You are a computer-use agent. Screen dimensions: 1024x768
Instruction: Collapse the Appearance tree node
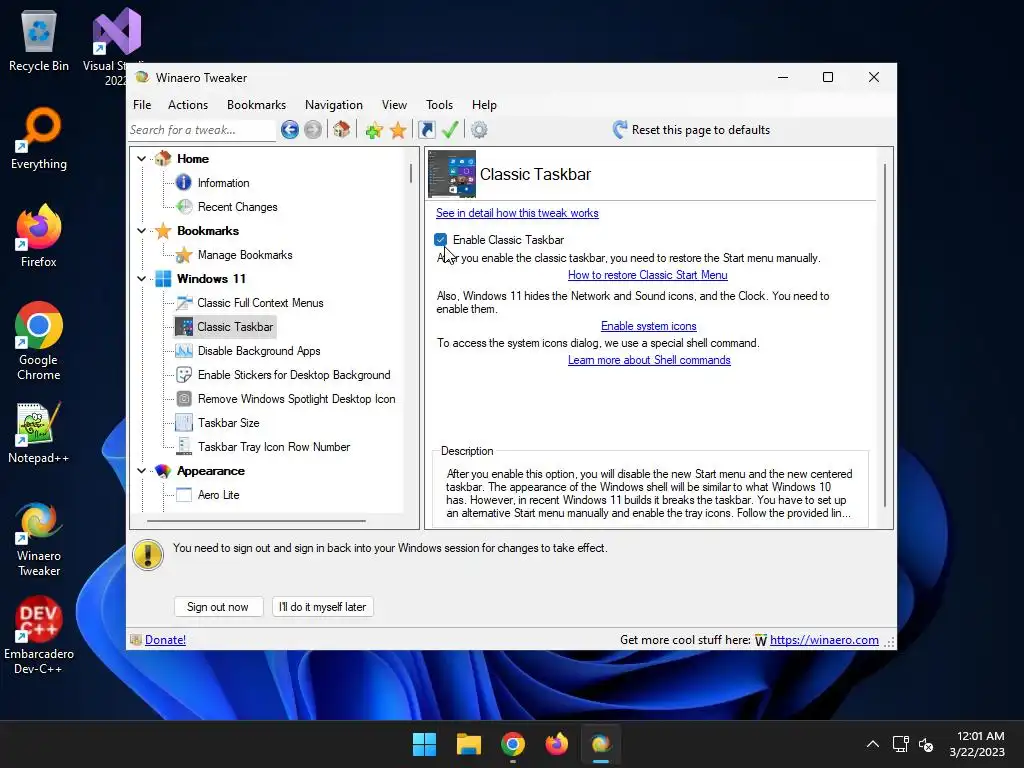point(141,470)
